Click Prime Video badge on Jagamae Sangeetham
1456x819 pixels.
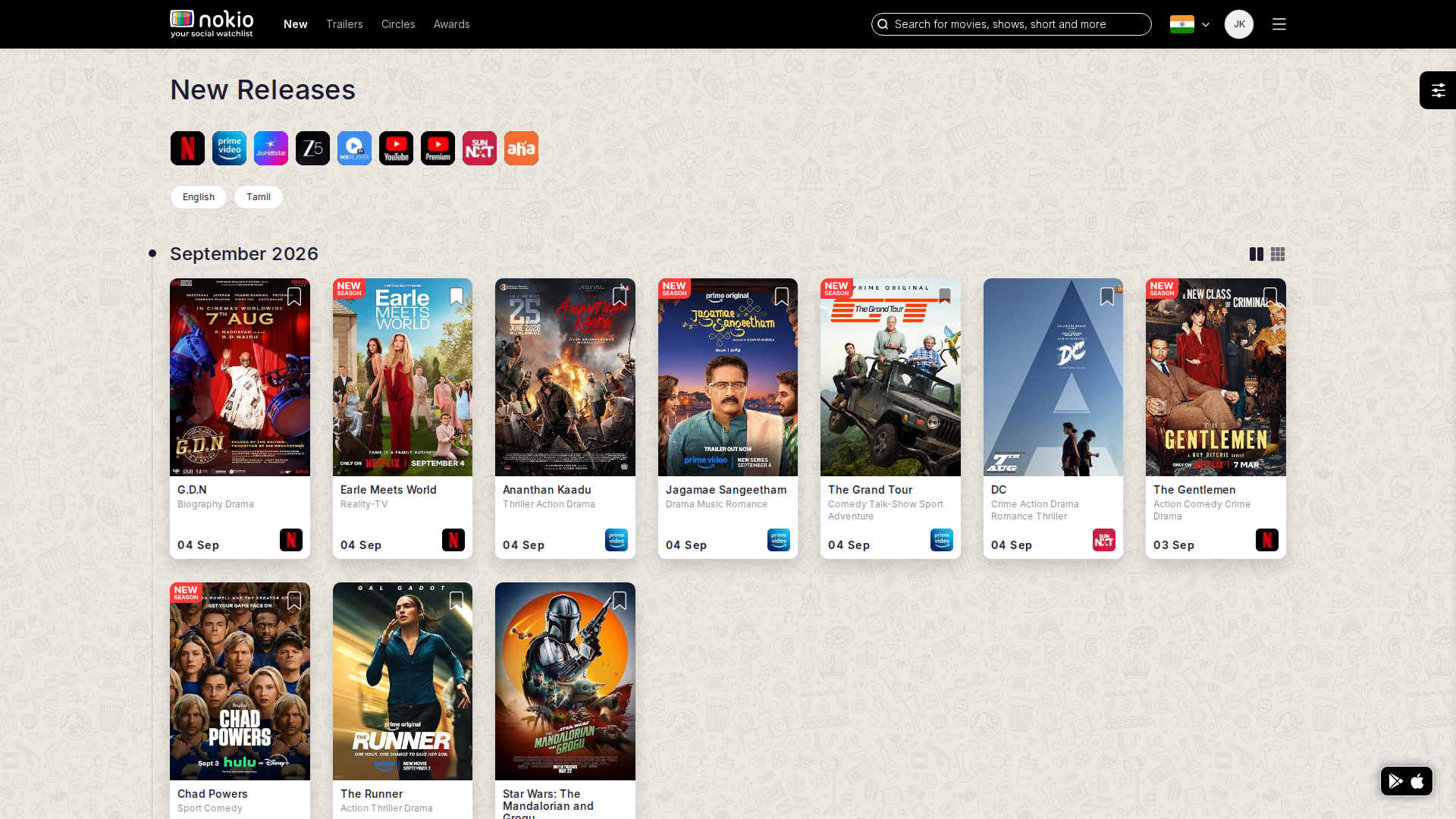(779, 540)
